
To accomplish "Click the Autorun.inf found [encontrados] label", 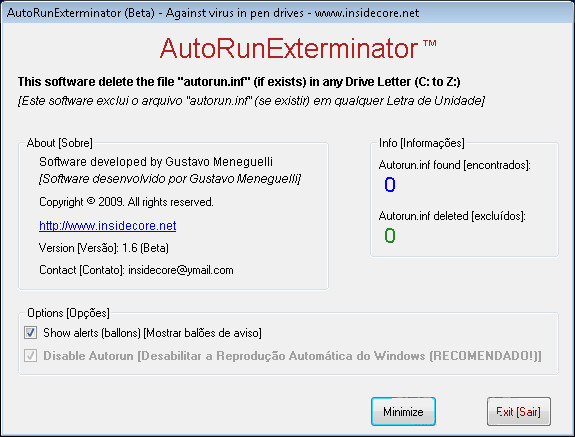I will [454, 165].
